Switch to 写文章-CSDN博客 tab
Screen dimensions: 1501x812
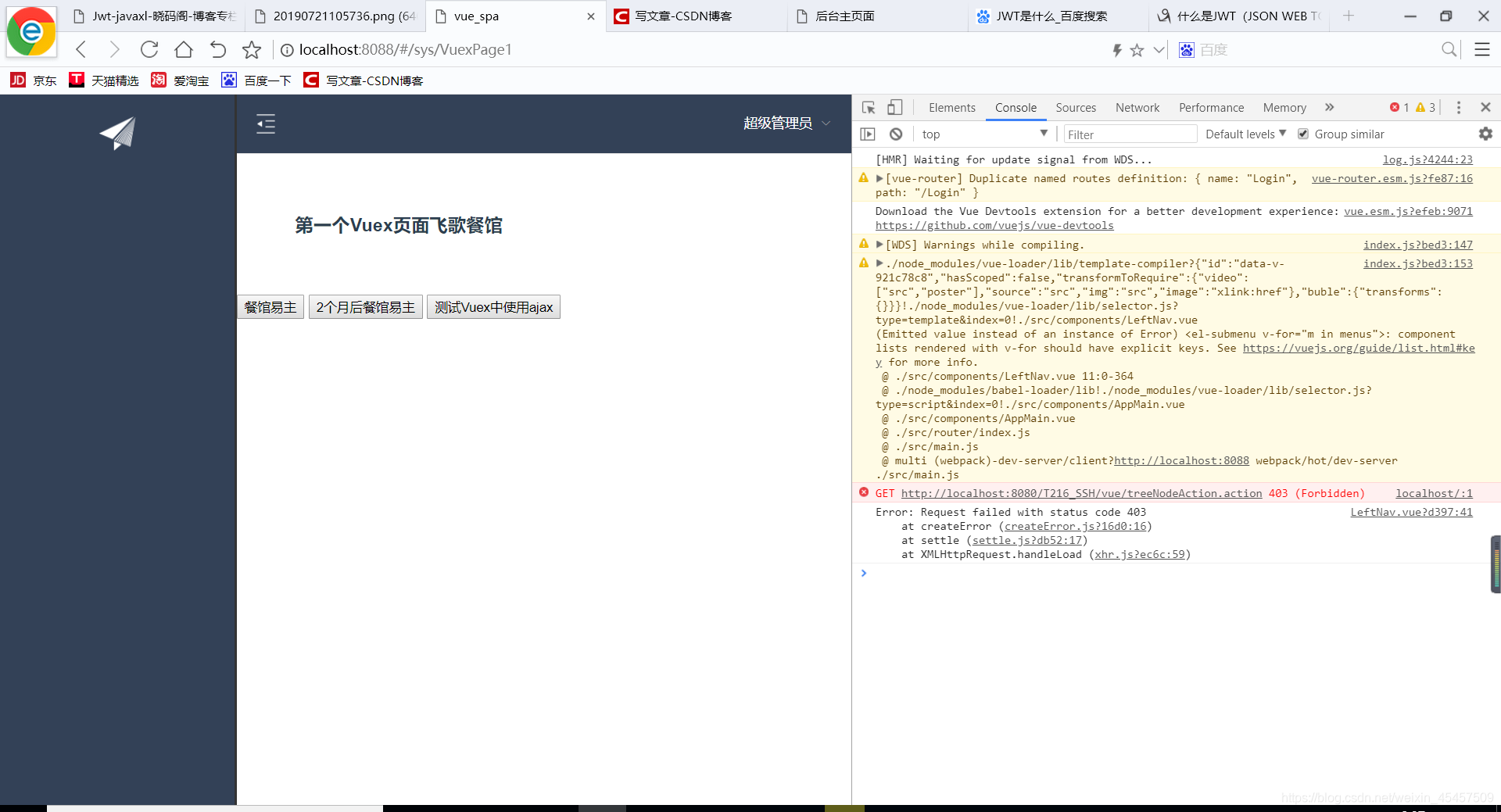point(697,16)
